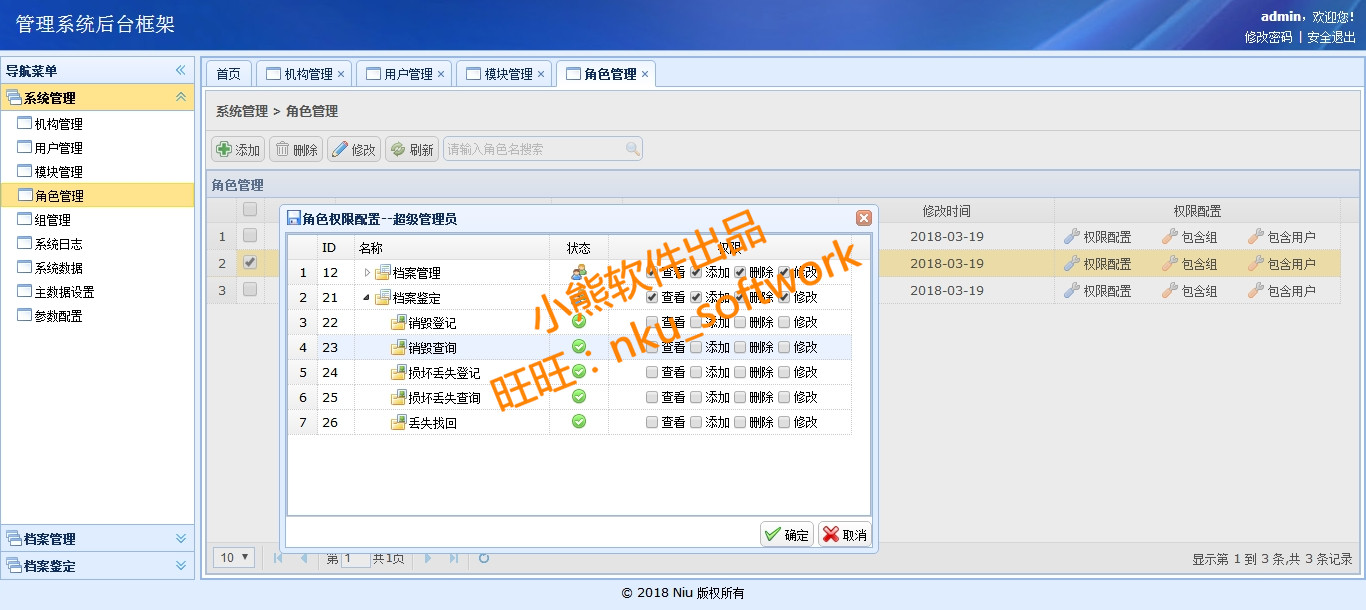Check the 查看 checkbox for 销毁登记
This screenshot has height=610, width=1366.
pos(652,322)
